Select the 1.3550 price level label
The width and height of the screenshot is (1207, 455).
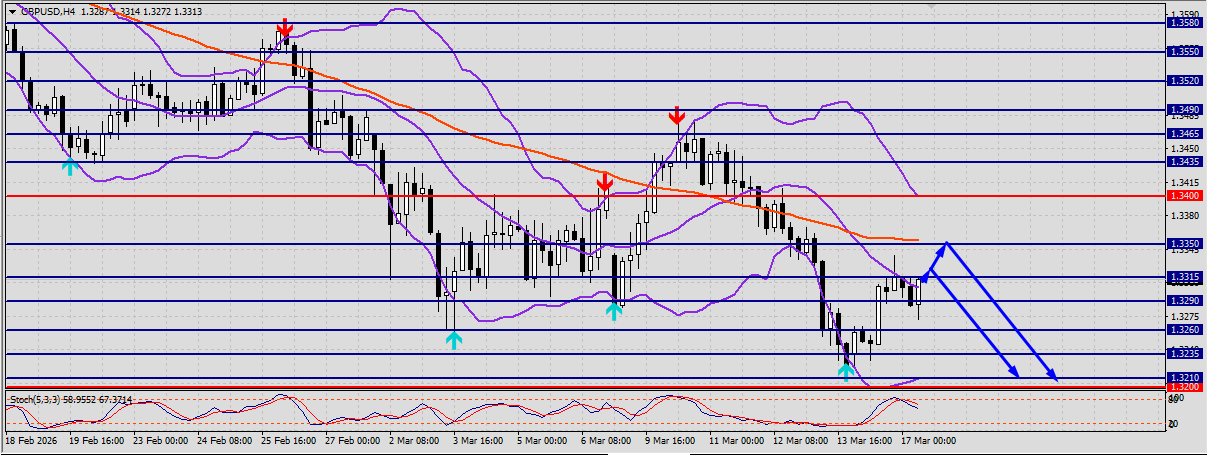tap(1183, 51)
